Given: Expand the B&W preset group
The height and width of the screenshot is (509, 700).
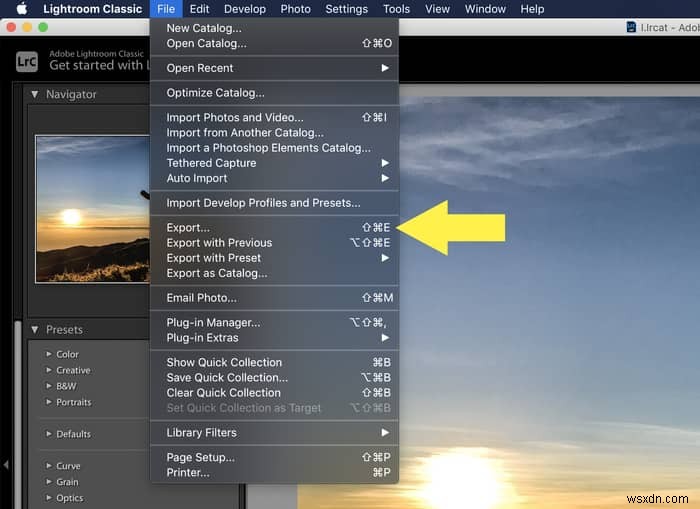Looking at the screenshot, I should coord(49,386).
